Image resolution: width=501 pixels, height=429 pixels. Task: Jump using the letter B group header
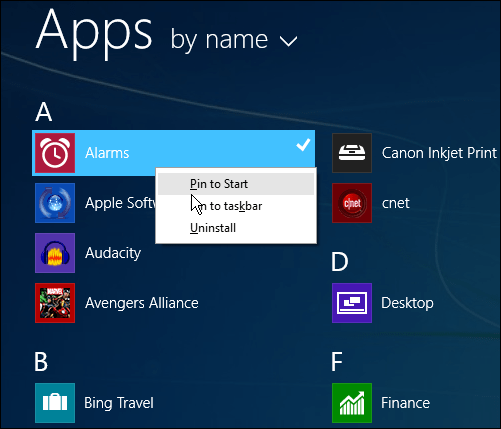click(41, 362)
